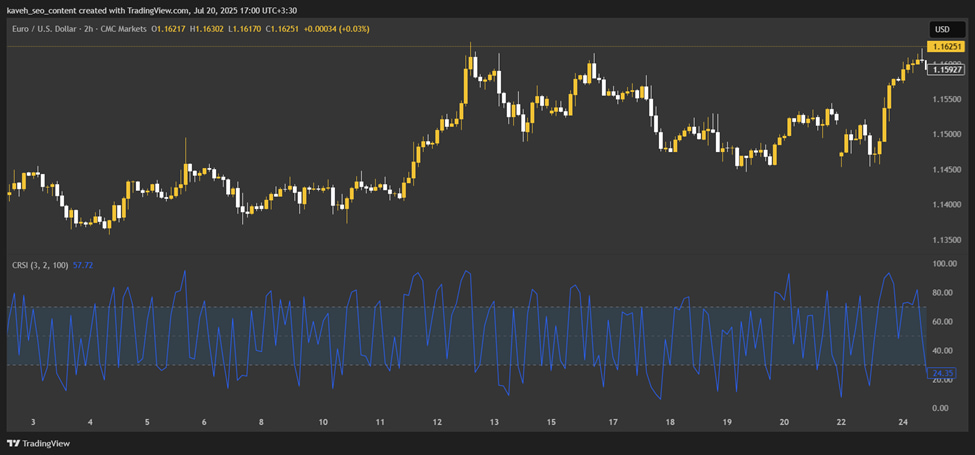Click the change value +0.00034 (+0.03%)

pos(336,29)
